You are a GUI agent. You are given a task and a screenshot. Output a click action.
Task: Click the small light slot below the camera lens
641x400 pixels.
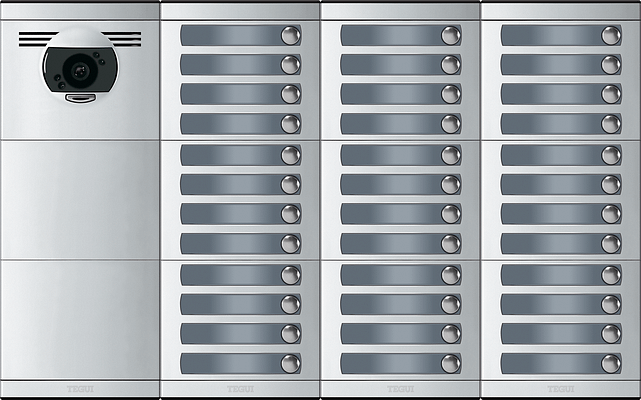point(80,98)
